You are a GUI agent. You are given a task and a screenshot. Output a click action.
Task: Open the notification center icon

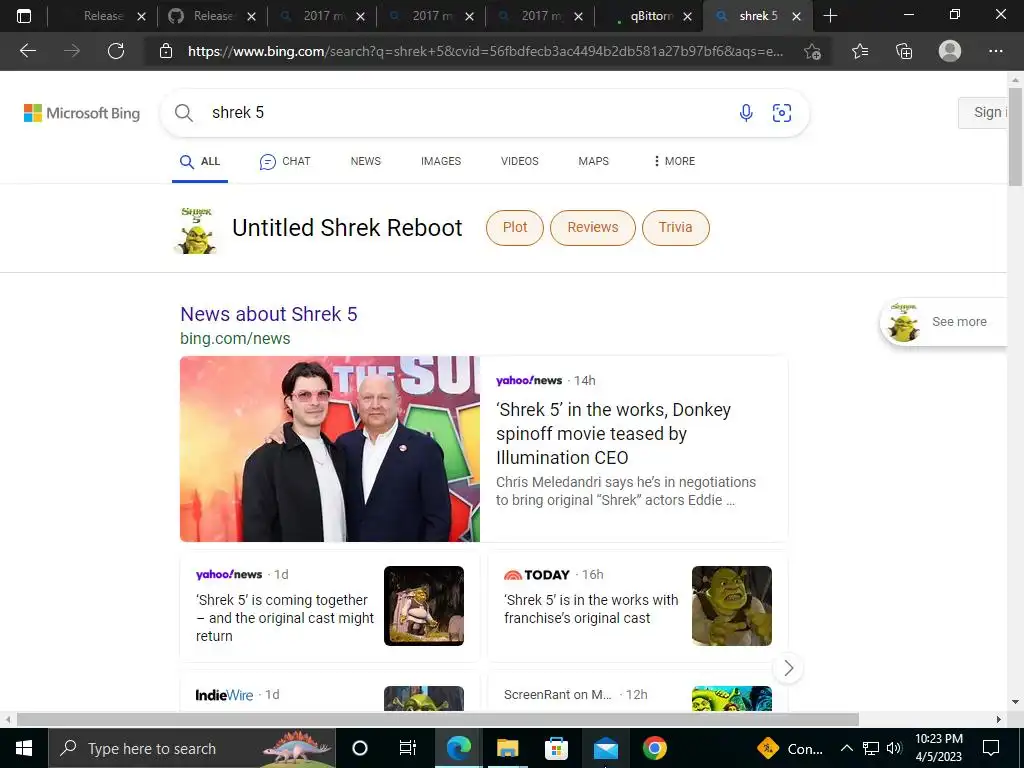coord(991,748)
